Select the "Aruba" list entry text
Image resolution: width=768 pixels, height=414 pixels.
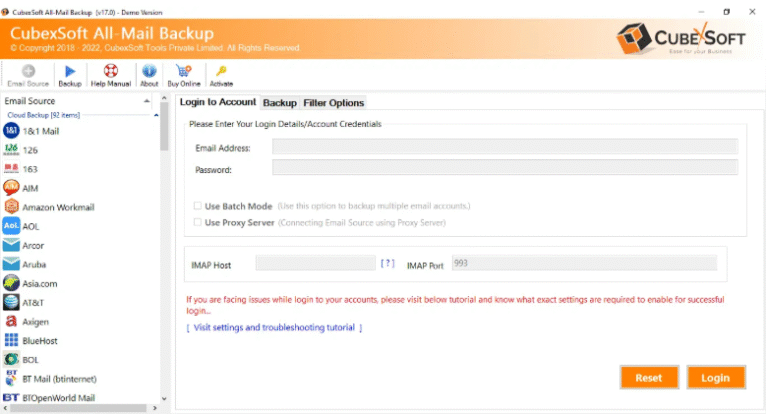click(34, 265)
